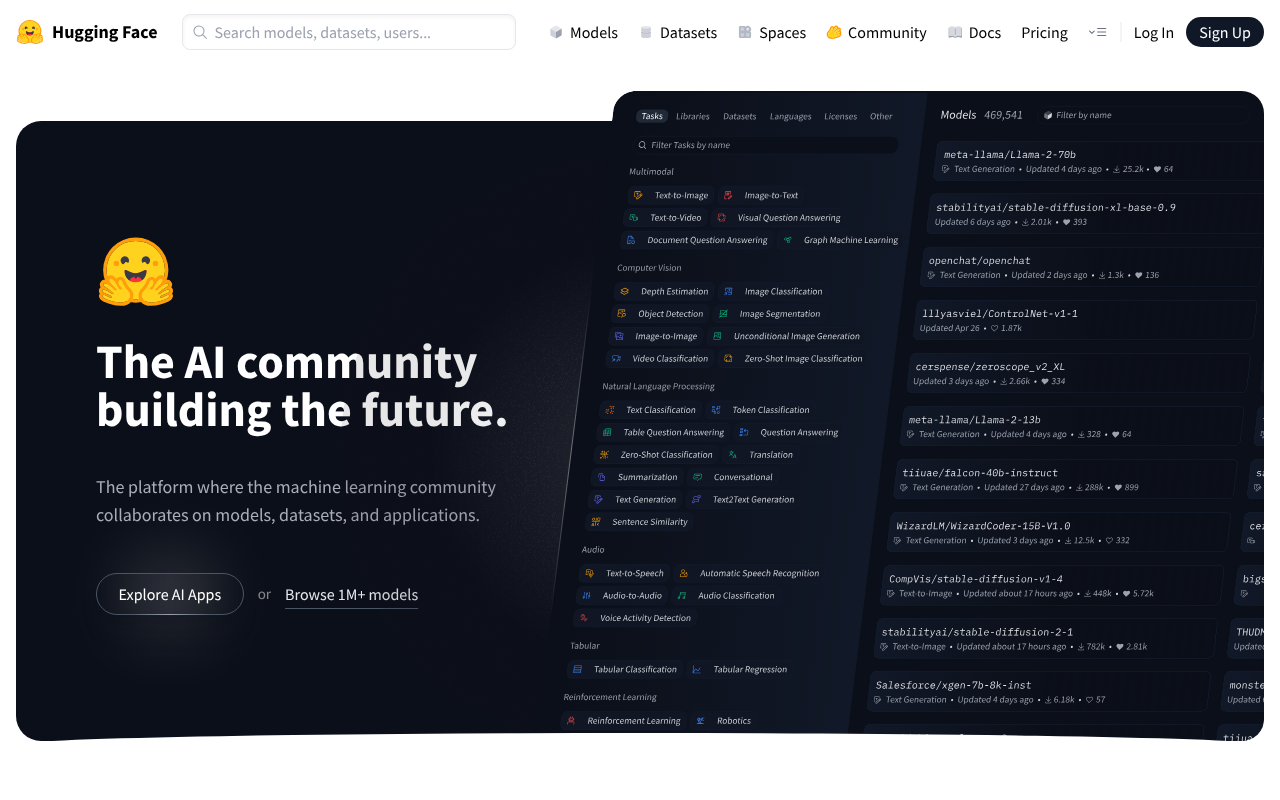Viewport: 1280px width, 800px height.
Task: Open the Docs menu item
Action: pyautogui.click(x=984, y=32)
